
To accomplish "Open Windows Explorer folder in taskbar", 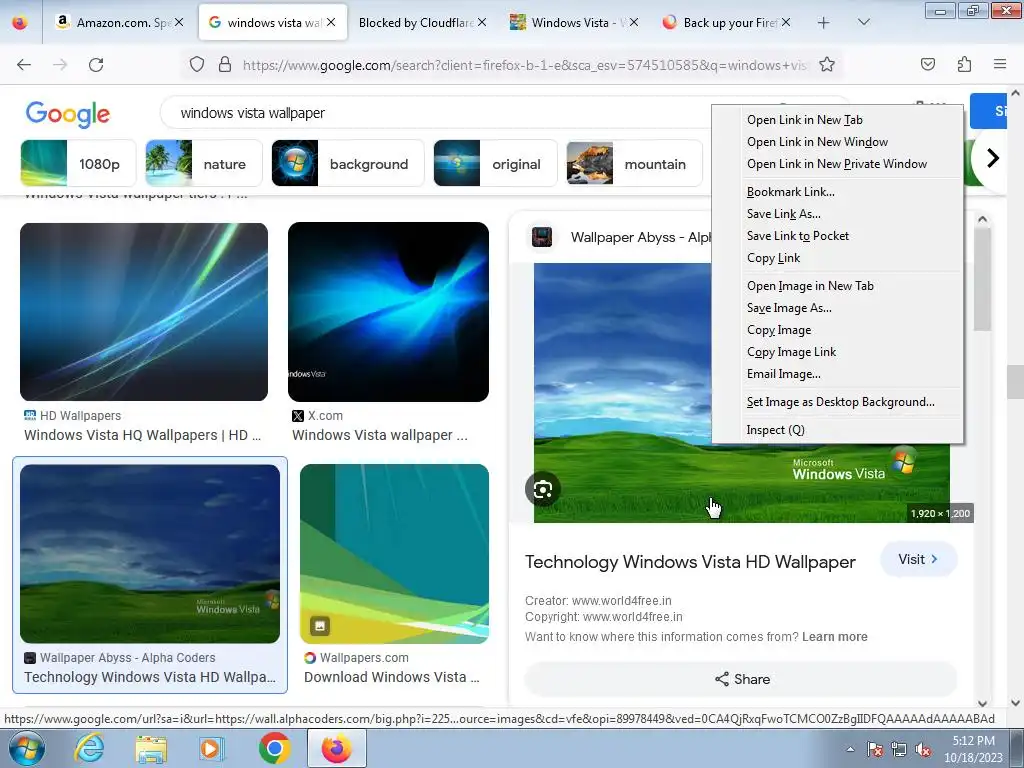I will click(x=151, y=748).
